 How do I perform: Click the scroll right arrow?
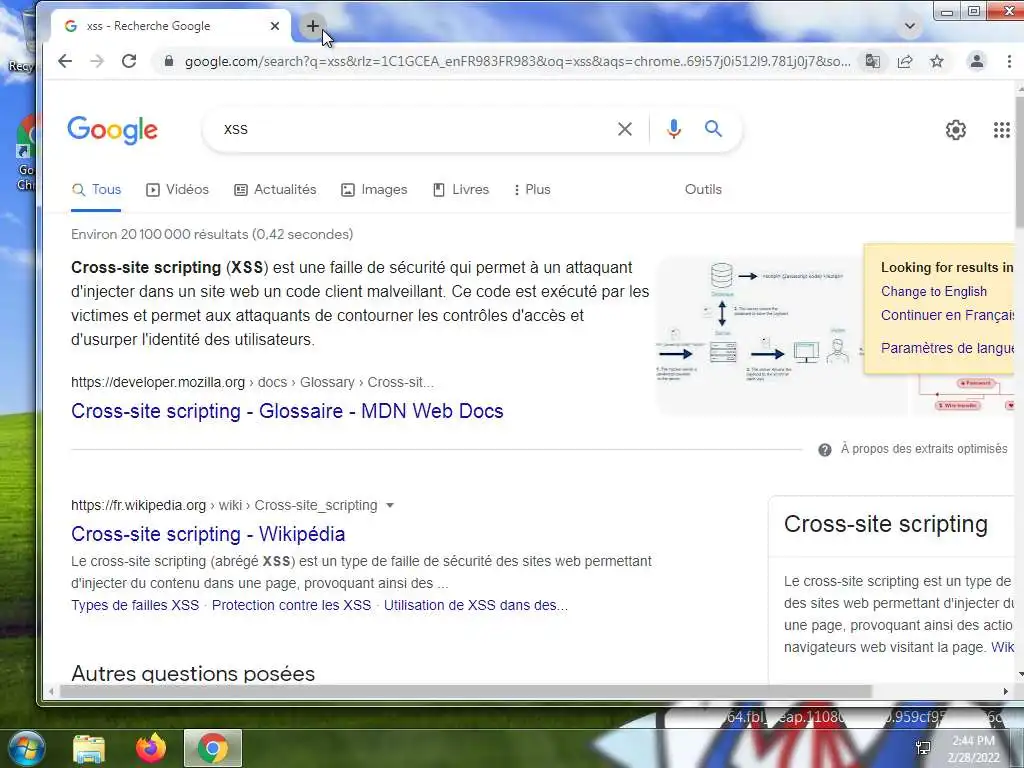point(1005,691)
